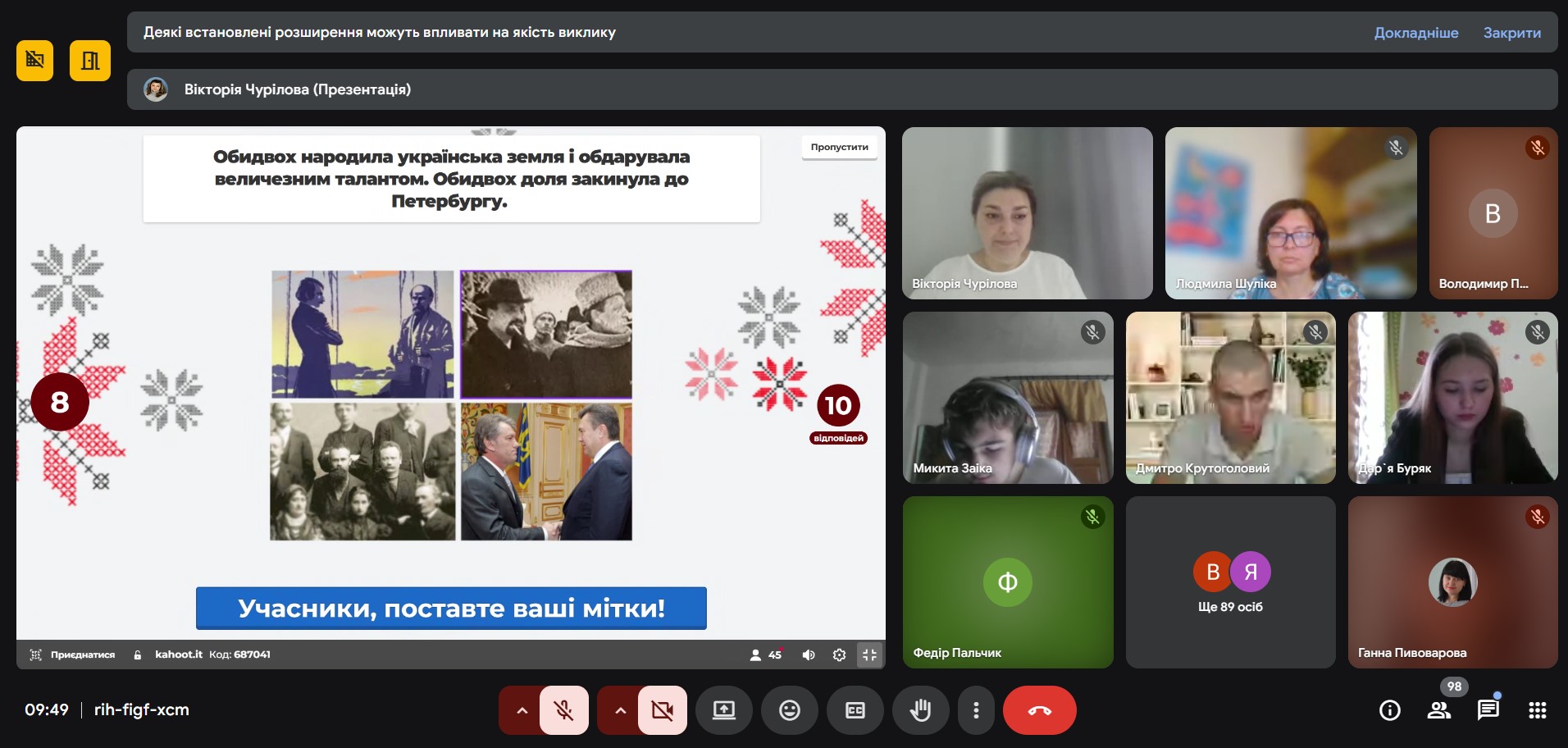Select Людмила Шуліка video tile
1568x748 pixels.
click(x=1291, y=213)
